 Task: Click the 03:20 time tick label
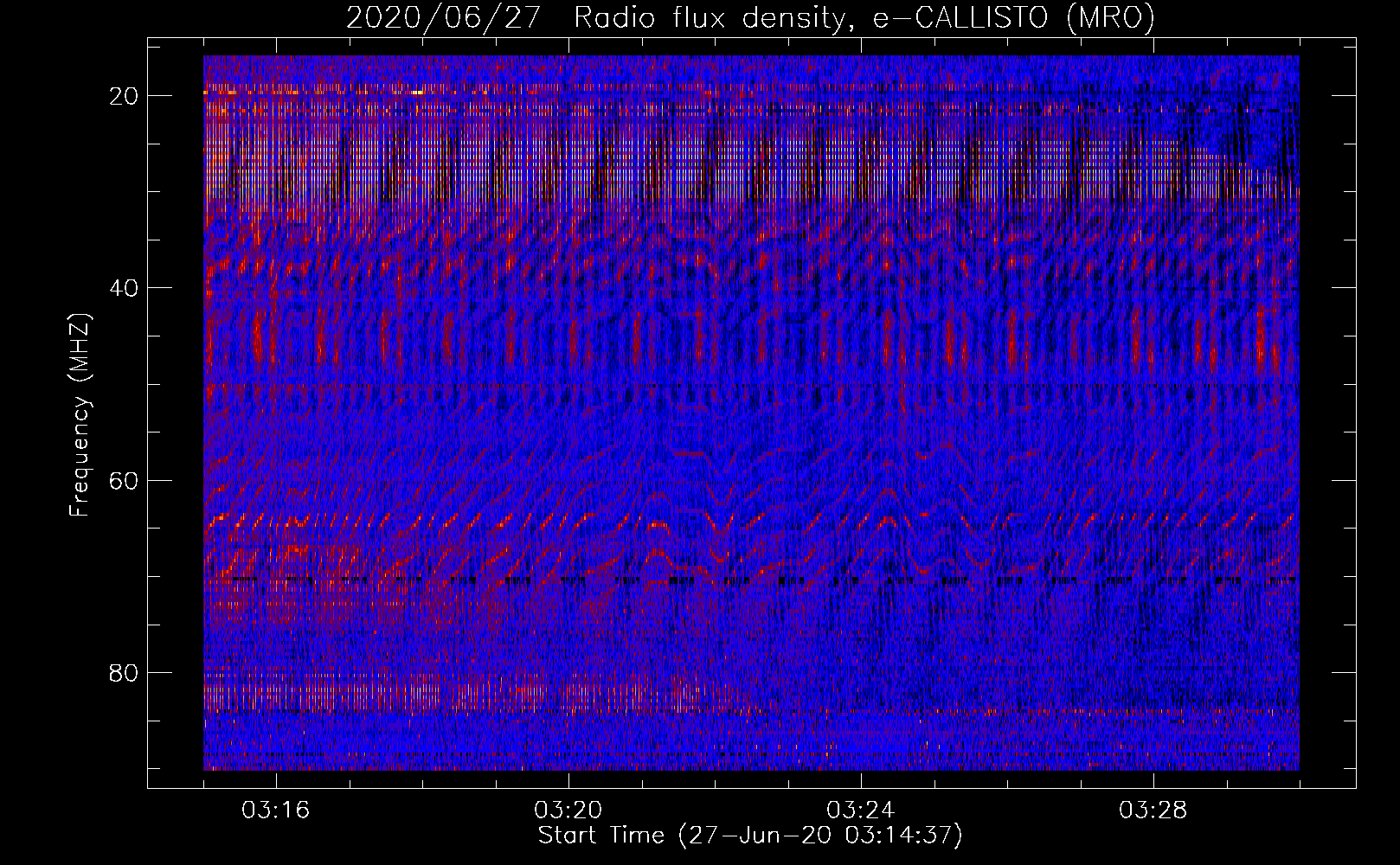point(568,811)
